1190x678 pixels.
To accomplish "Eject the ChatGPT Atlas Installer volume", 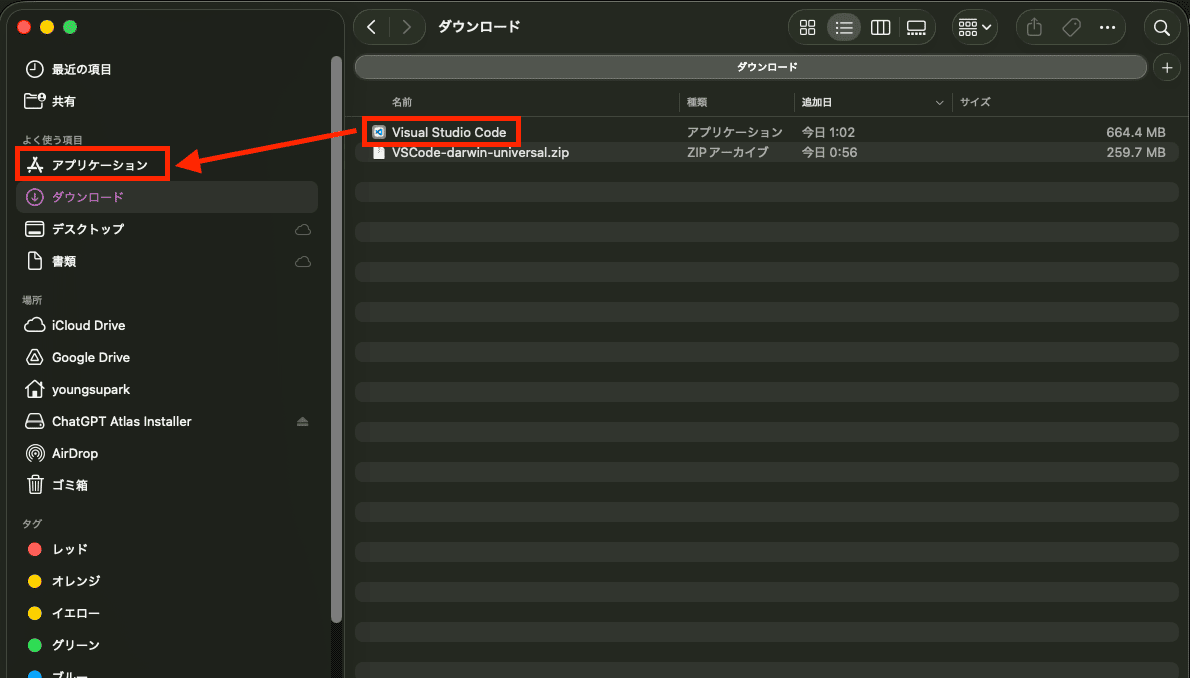I will (x=303, y=422).
